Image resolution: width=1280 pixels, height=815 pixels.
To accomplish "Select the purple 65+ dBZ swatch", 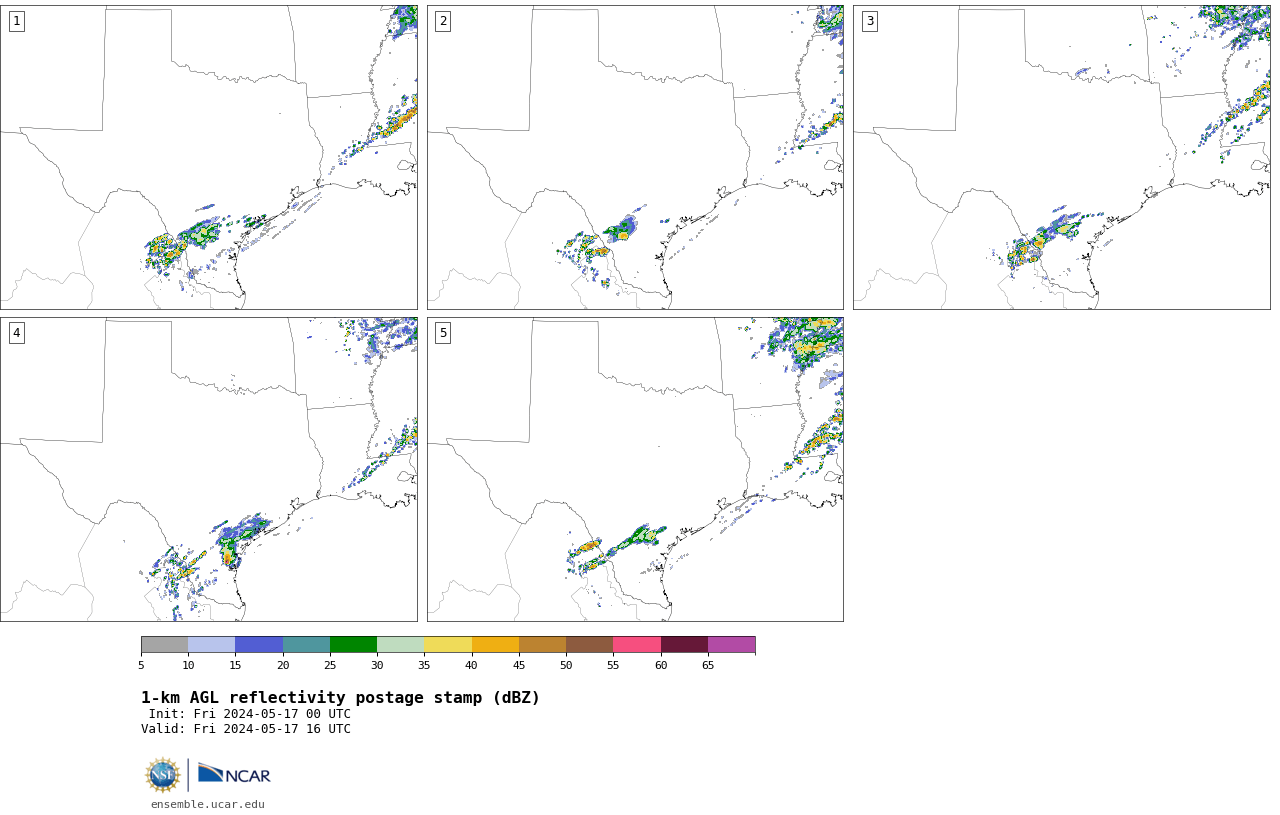I will pyautogui.click(x=731, y=644).
